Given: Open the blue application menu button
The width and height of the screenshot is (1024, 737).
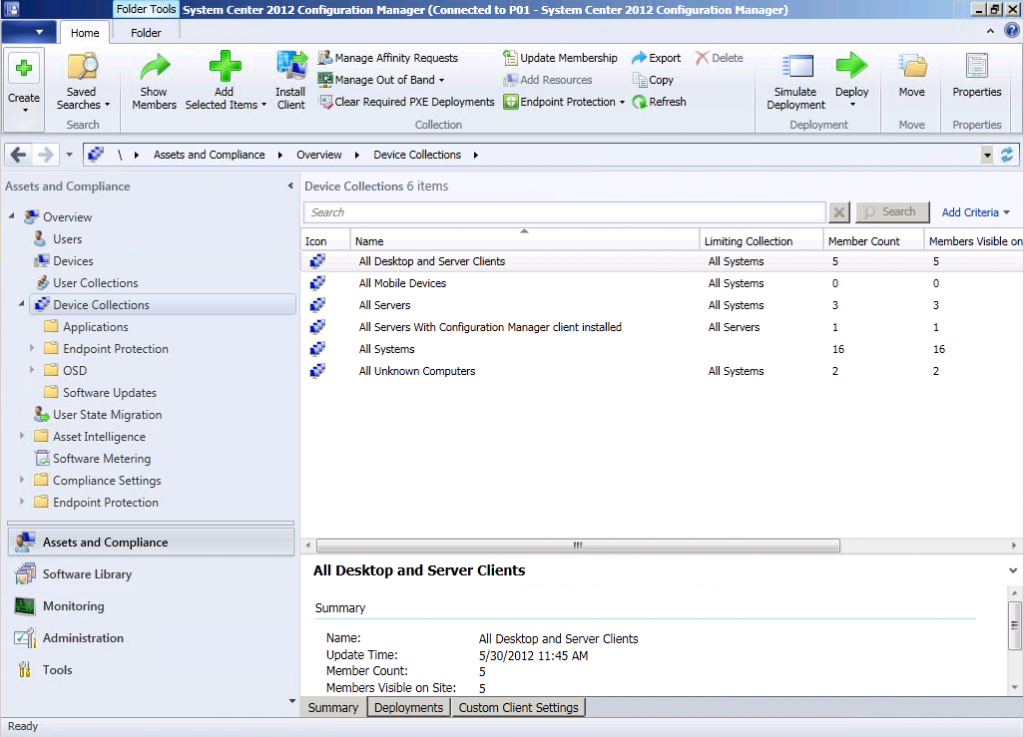Looking at the screenshot, I should pos(29,31).
